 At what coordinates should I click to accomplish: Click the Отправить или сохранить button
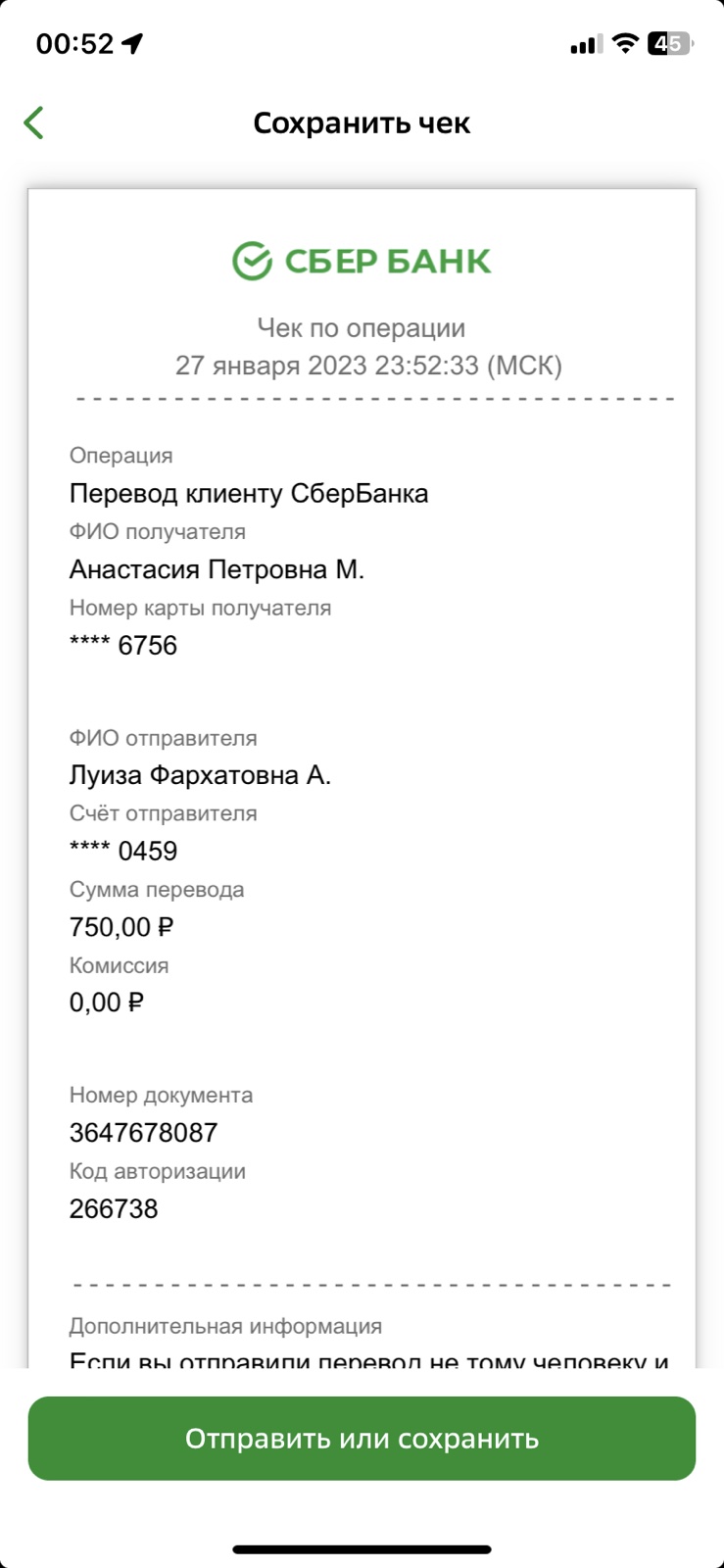pyautogui.click(x=362, y=1438)
